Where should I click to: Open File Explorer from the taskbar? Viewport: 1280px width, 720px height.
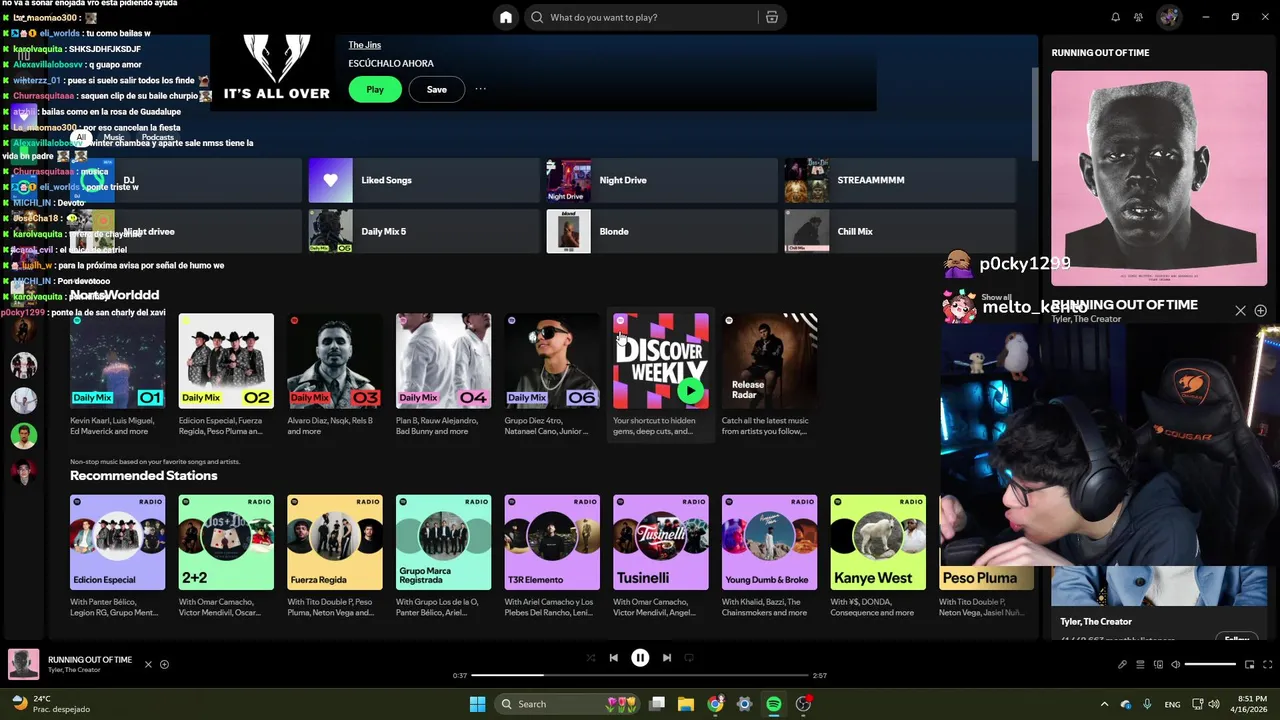pos(686,704)
